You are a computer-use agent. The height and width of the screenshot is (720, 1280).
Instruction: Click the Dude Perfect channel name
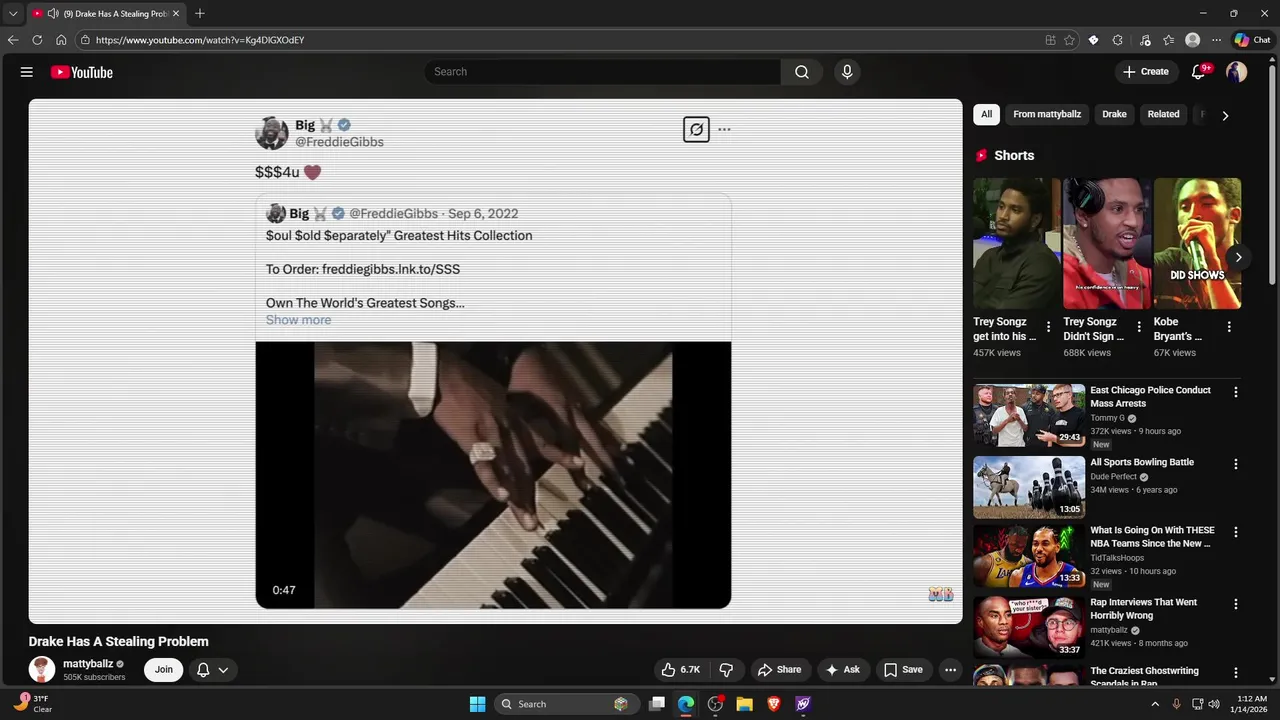coord(1113,477)
